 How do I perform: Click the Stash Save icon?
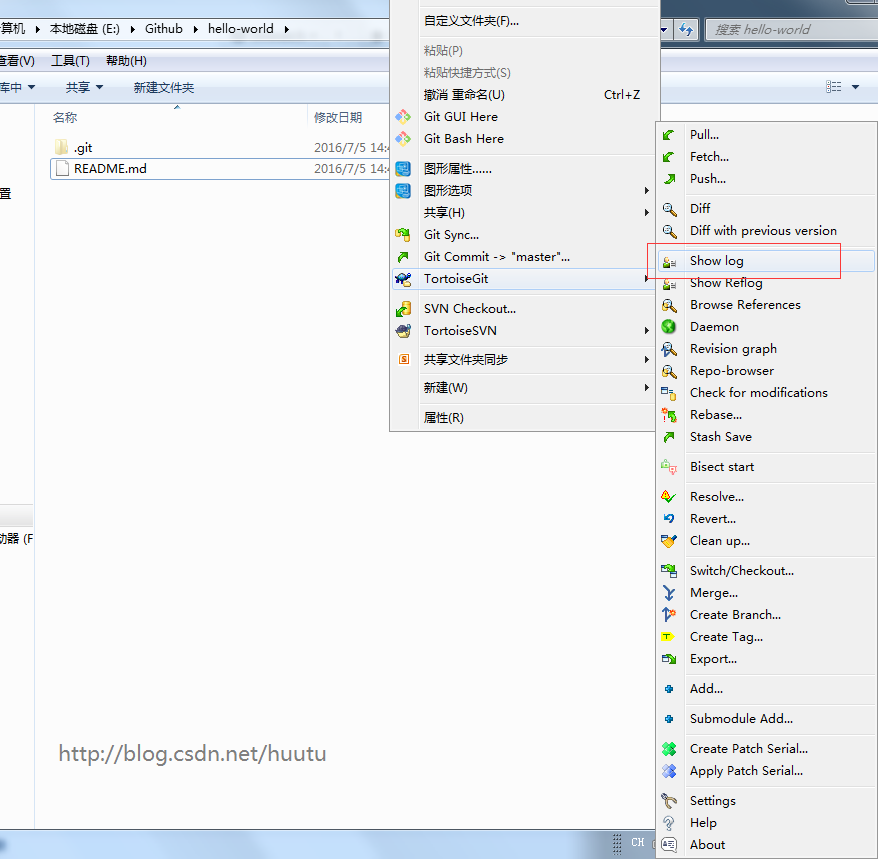tap(669, 437)
